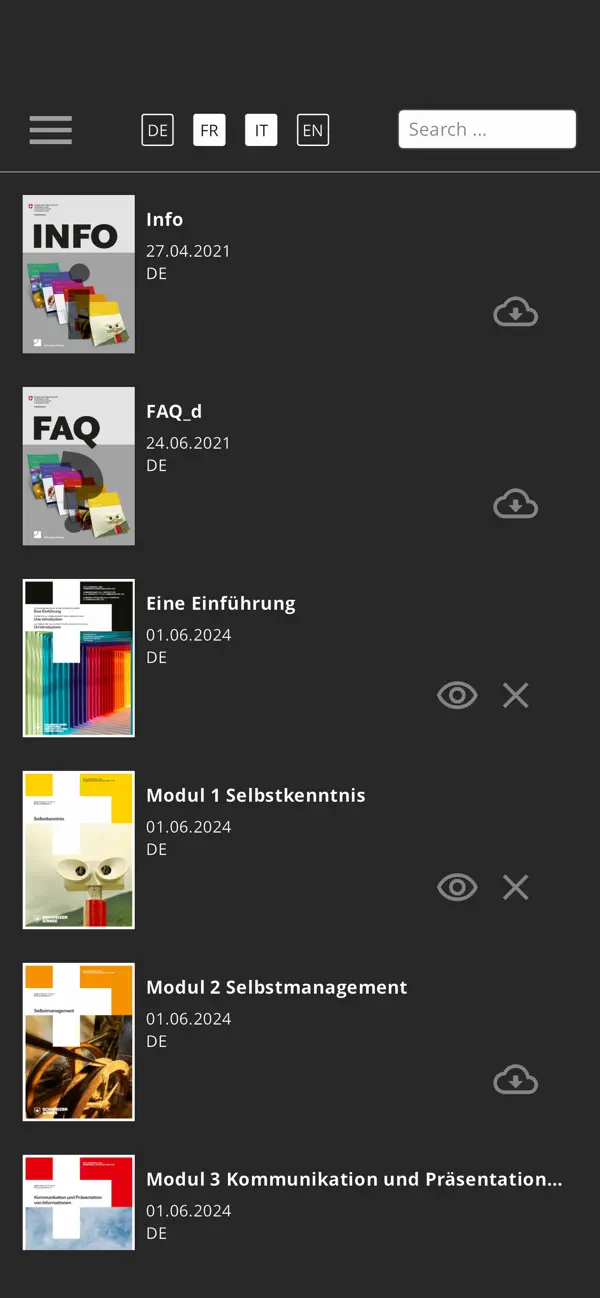Switch to the FR language tab
The width and height of the screenshot is (600, 1298).
(209, 129)
